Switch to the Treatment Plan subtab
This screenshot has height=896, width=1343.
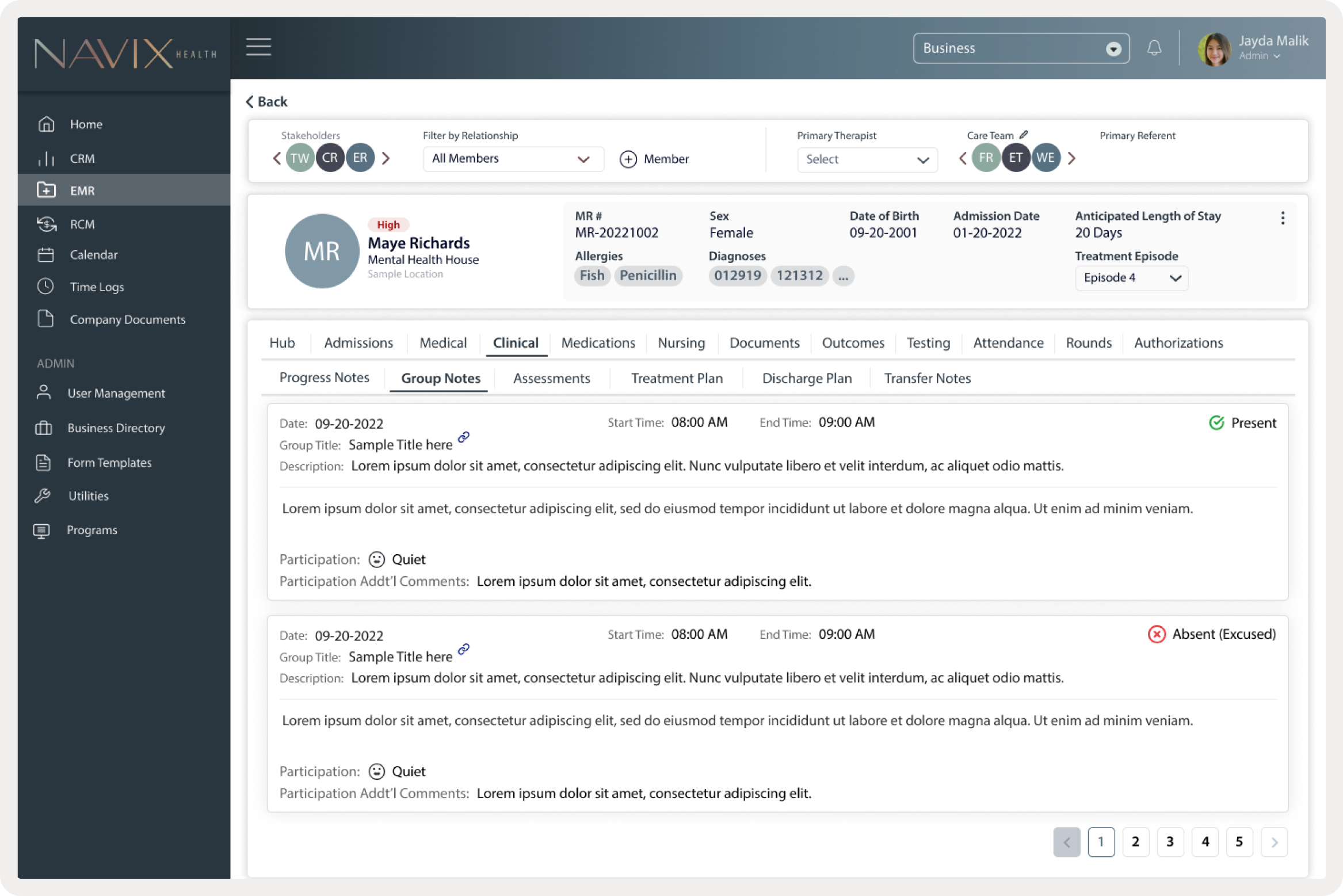[676, 378]
